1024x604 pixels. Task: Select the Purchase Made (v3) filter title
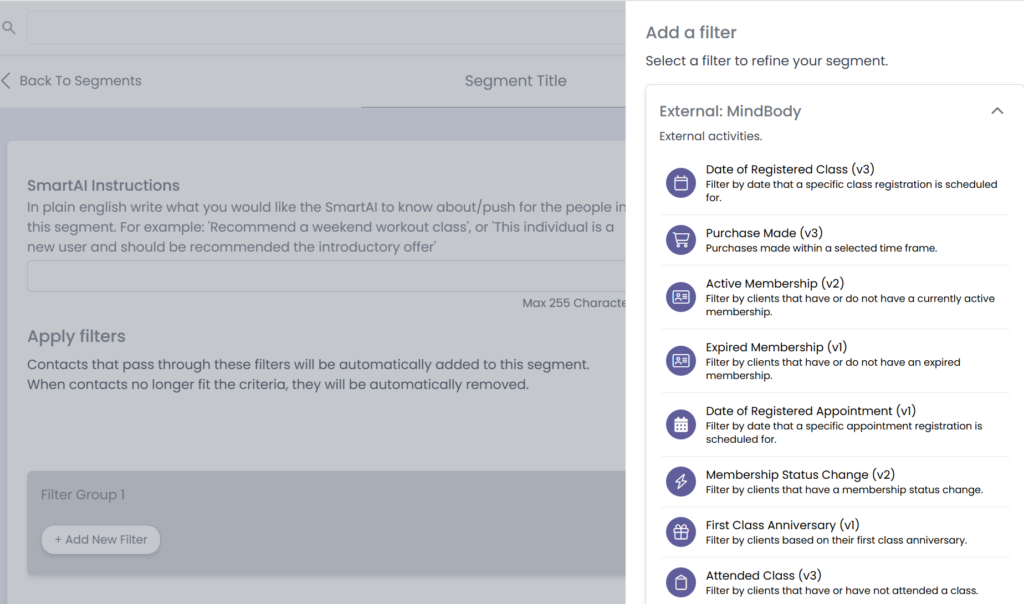coord(764,233)
